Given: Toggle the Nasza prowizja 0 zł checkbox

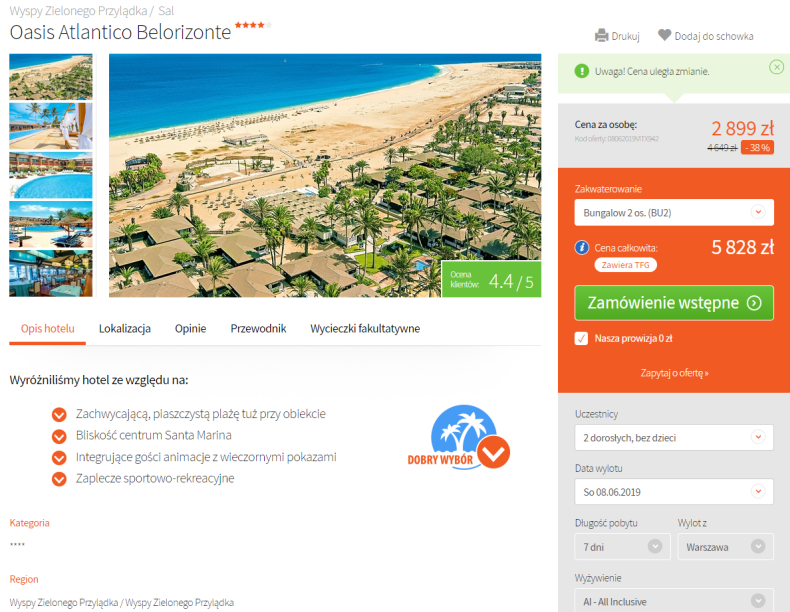Looking at the screenshot, I should pyautogui.click(x=581, y=338).
